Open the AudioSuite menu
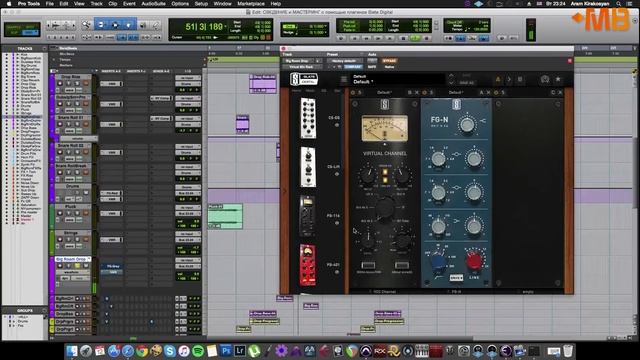The height and width of the screenshot is (360, 640). point(153,4)
